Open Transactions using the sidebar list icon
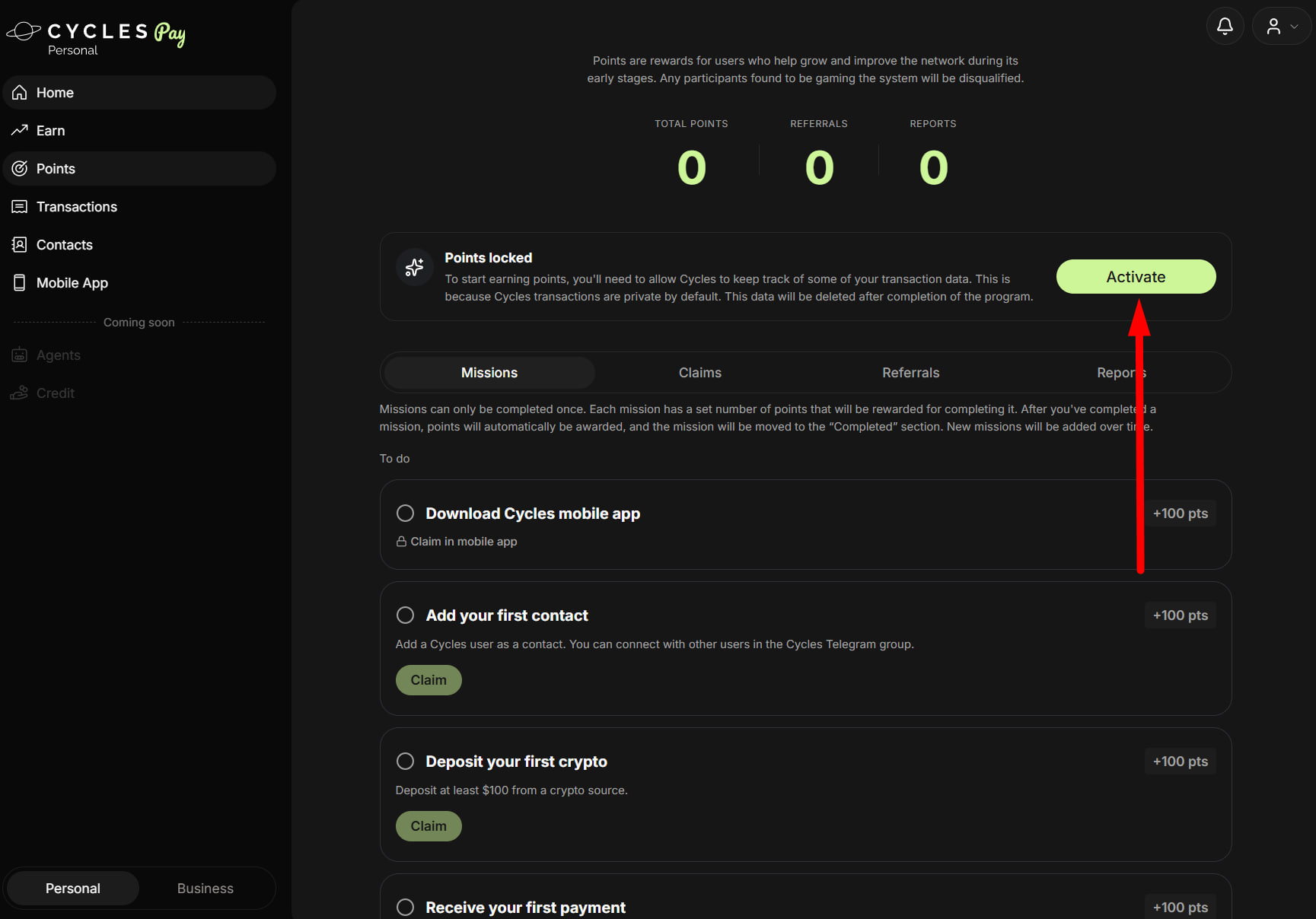This screenshot has height=919, width=1316. click(x=20, y=207)
